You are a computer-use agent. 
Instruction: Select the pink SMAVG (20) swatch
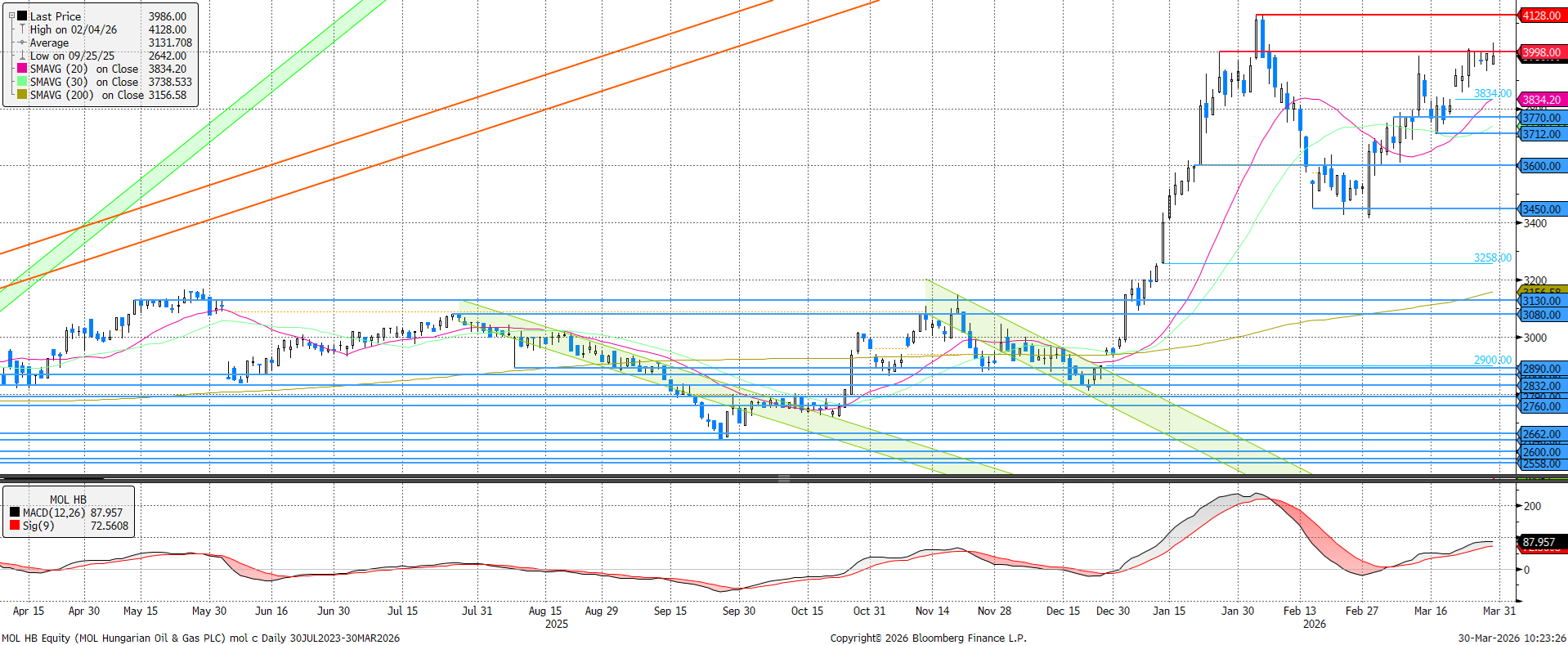(x=23, y=69)
